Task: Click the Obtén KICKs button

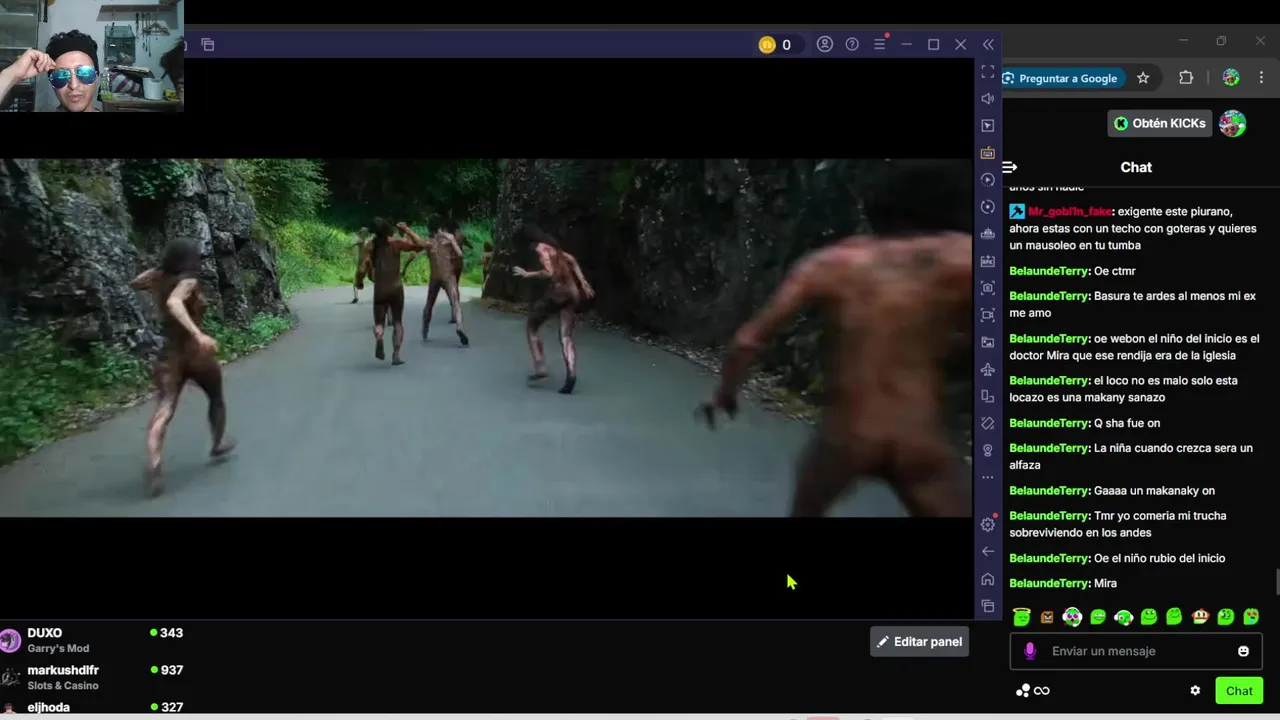Action: click(x=1160, y=123)
